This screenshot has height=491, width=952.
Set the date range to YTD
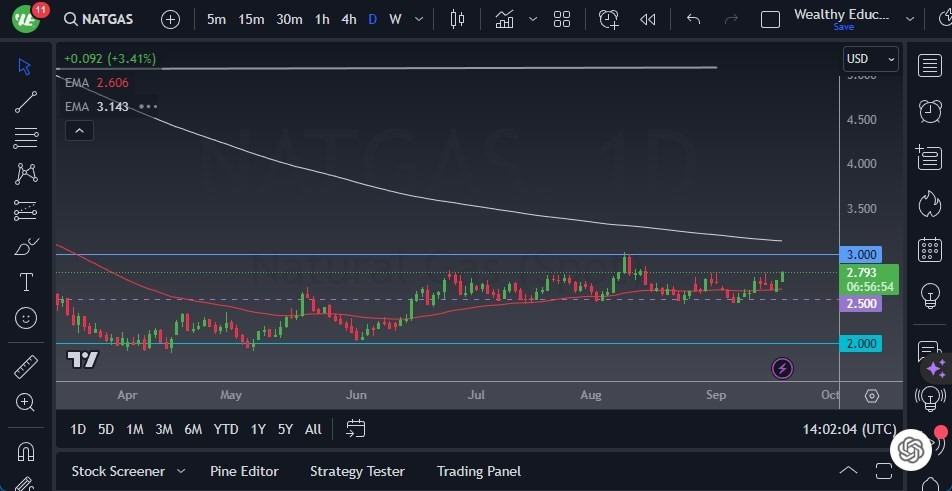[226, 429]
